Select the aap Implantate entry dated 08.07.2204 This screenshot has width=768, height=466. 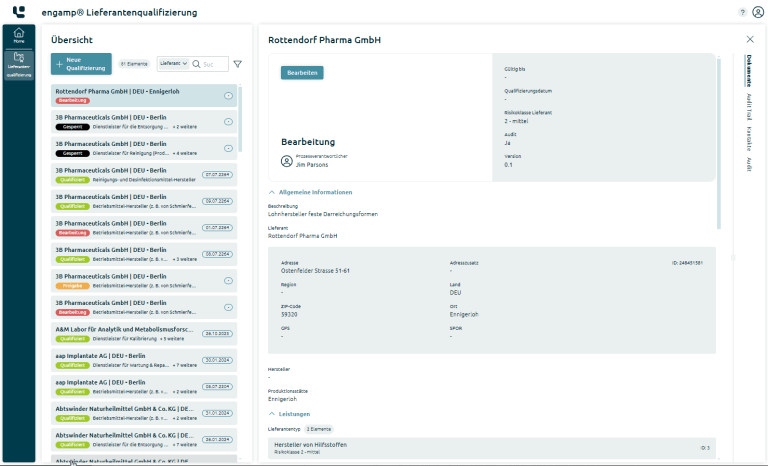[x=144, y=386]
